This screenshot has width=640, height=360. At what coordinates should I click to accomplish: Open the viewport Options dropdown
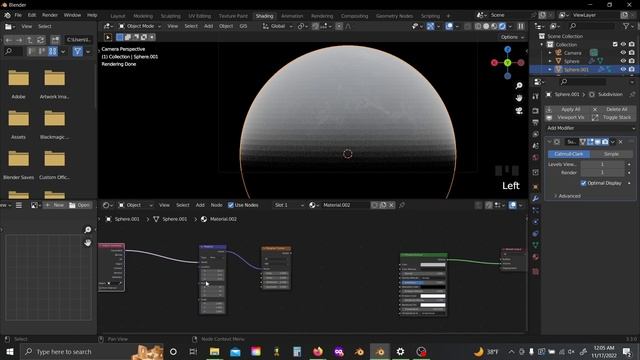point(512,37)
